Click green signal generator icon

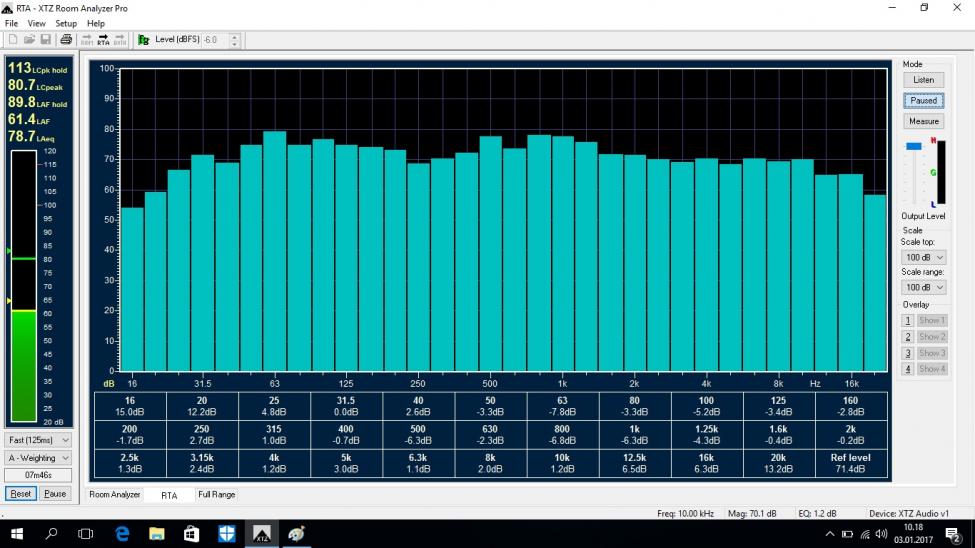[x=144, y=40]
